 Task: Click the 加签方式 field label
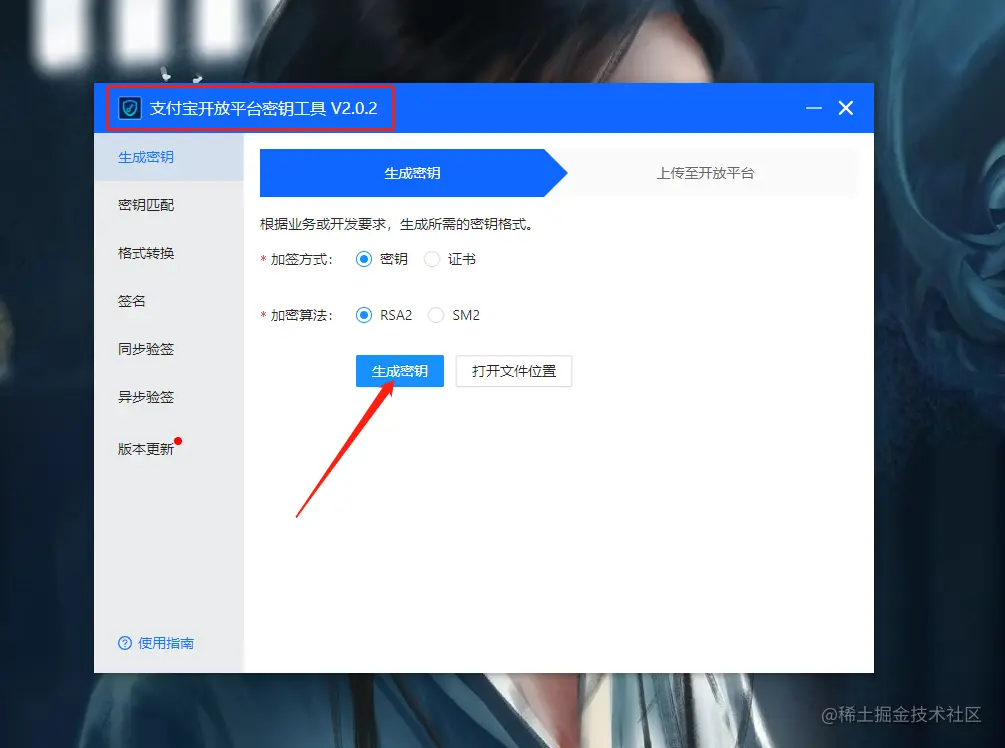[x=301, y=260]
